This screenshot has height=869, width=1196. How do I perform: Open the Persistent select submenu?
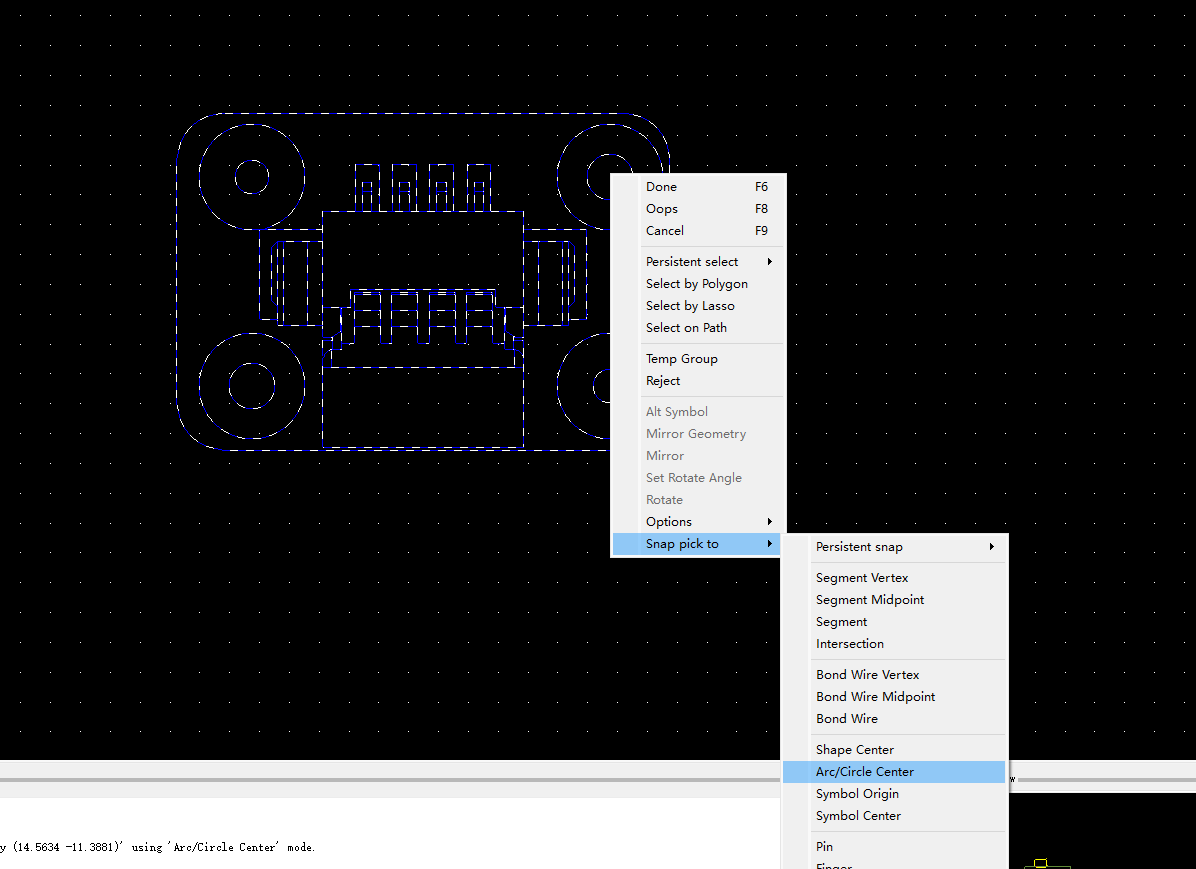[x=698, y=262]
